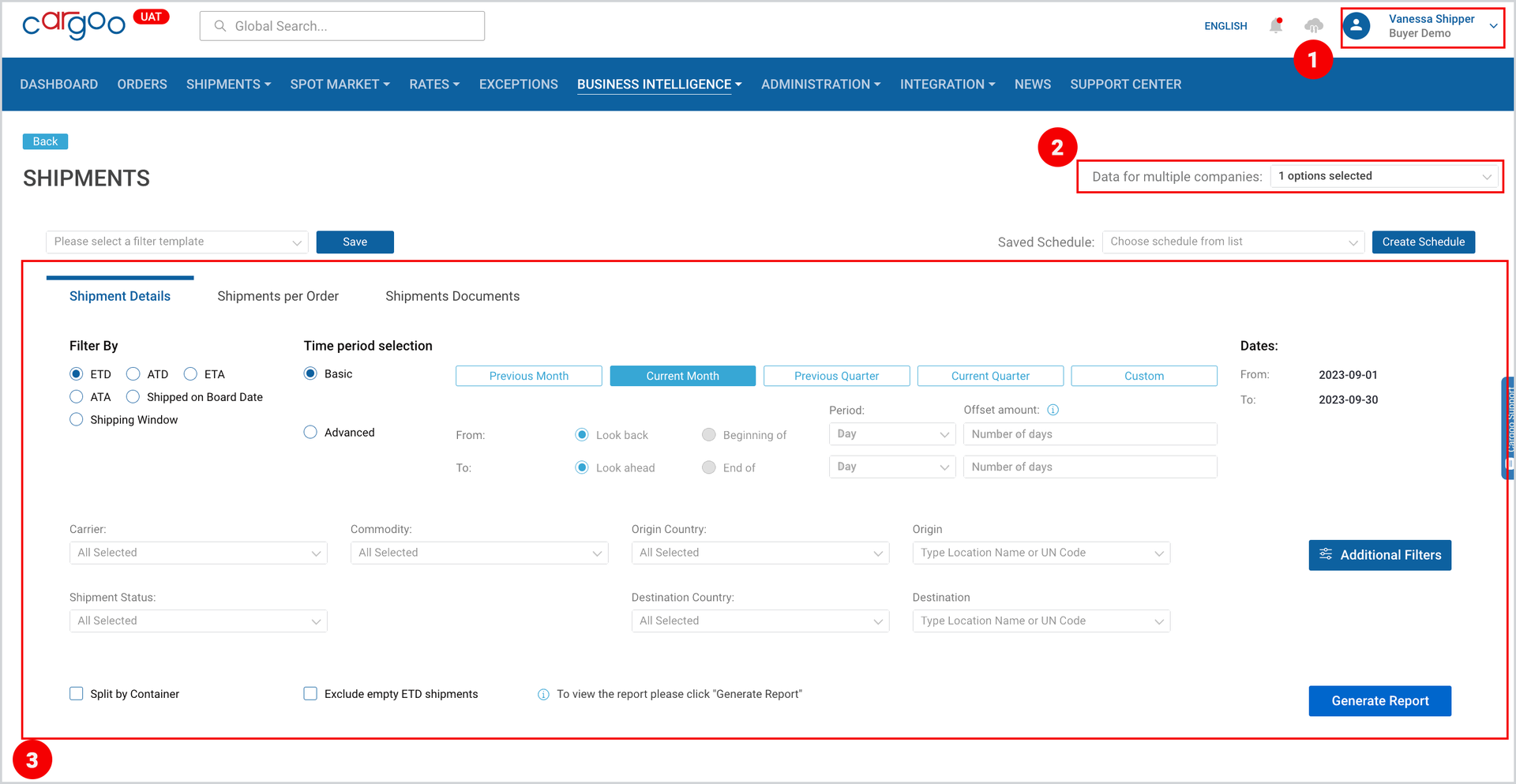Screen dimensions: 1516x784
Task: Go to News
Action: click(1033, 84)
